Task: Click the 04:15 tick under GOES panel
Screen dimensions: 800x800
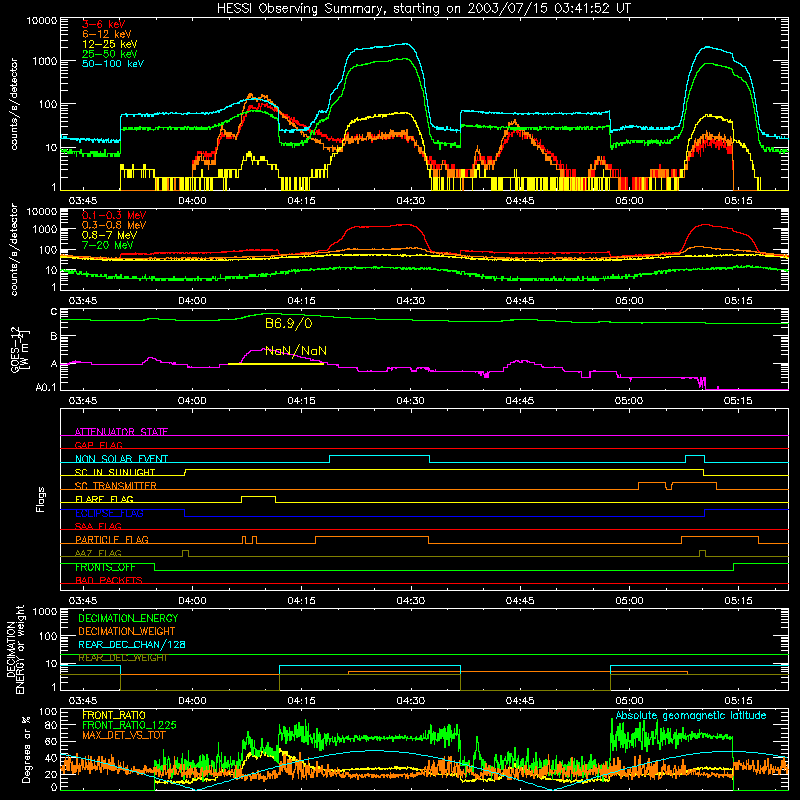Action: click(x=302, y=400)
